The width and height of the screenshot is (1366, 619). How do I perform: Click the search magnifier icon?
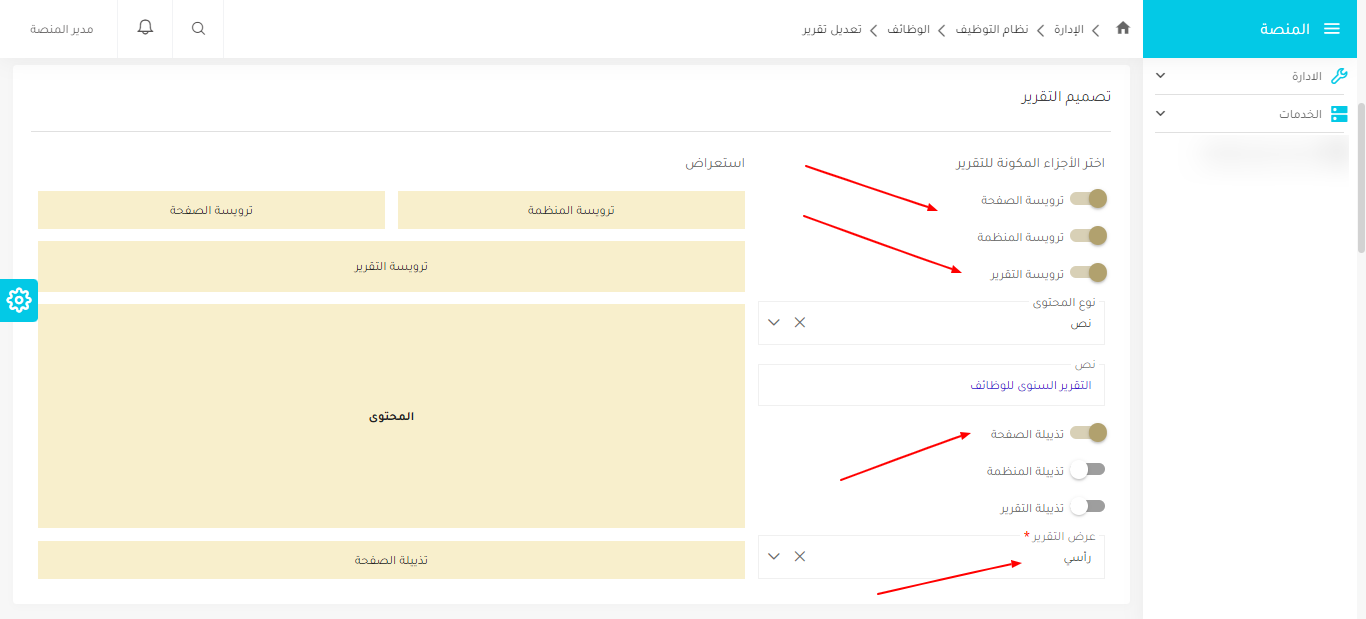pyautogui.click(x=198, y=29)
